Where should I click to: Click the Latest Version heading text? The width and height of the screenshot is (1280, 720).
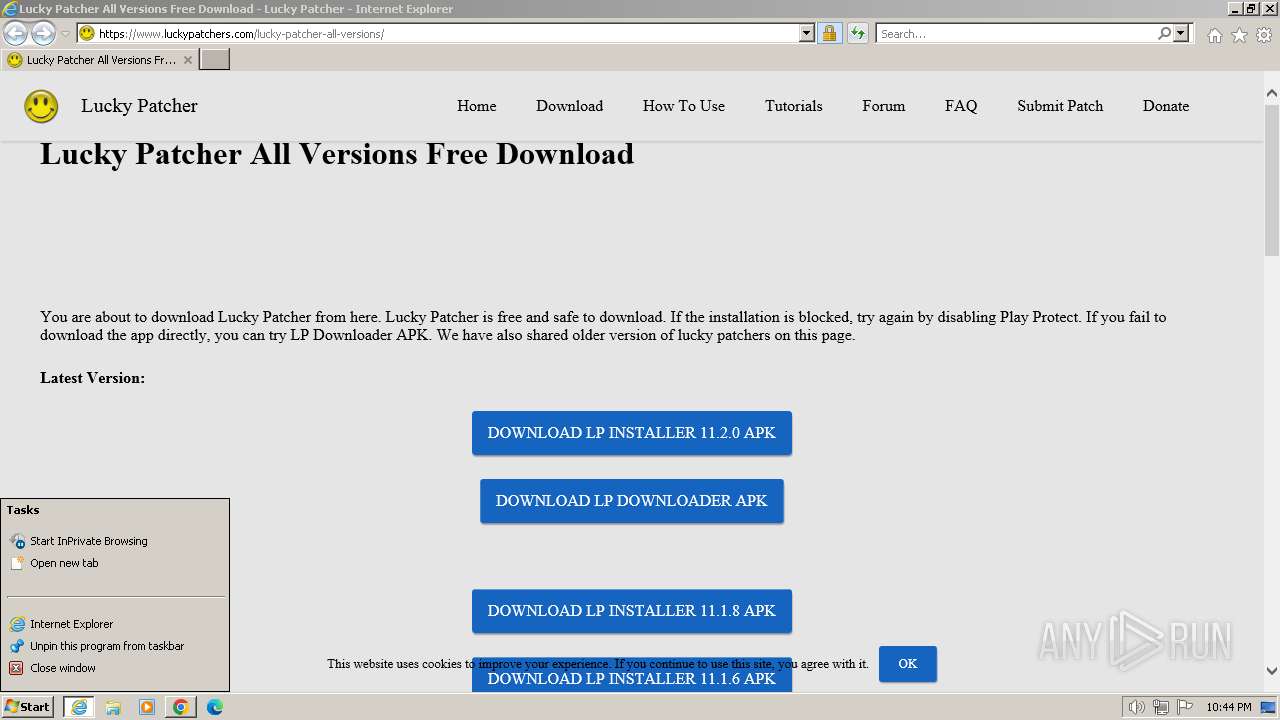point(93,378)
